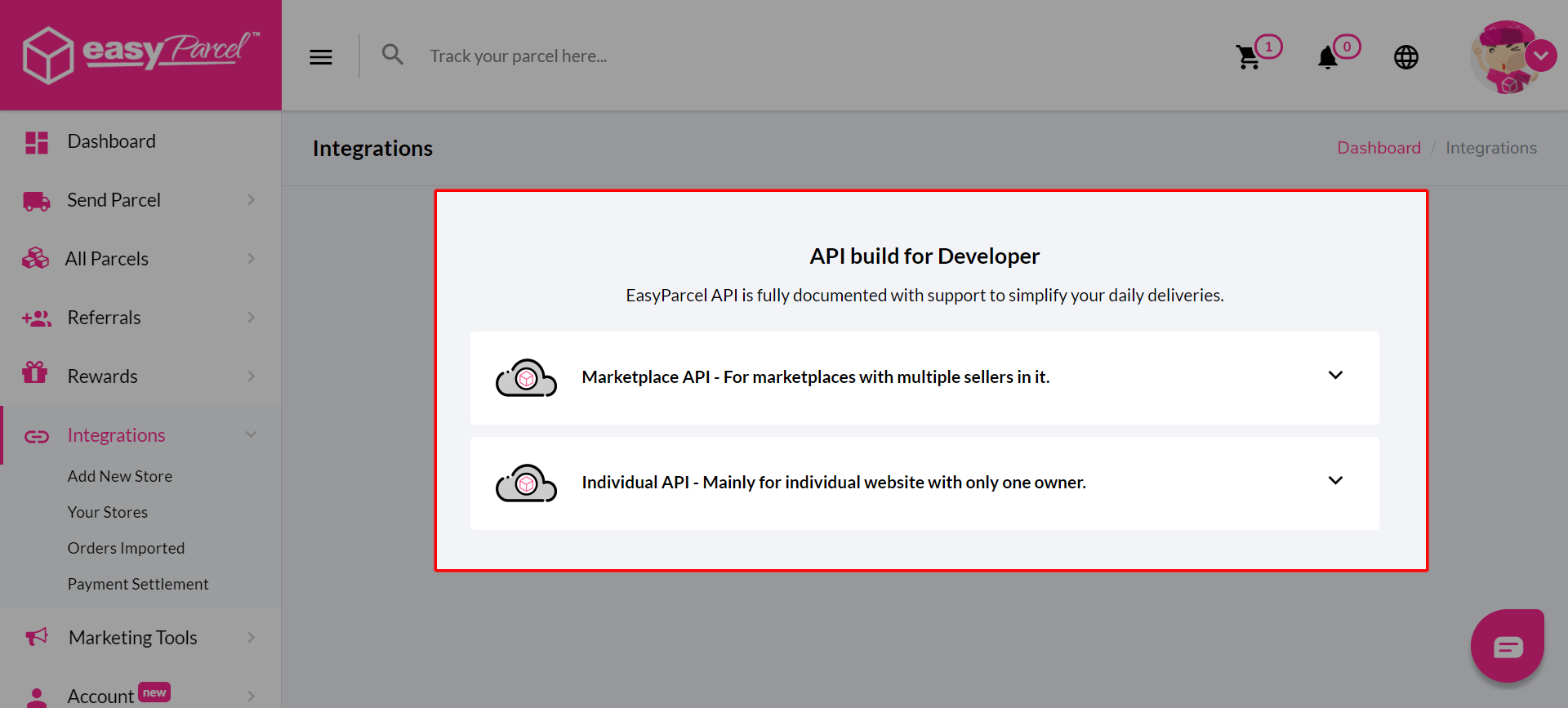The image size is (1568, 708).
Task: Click the Rewards gift icon
Action: coord(35,372)
